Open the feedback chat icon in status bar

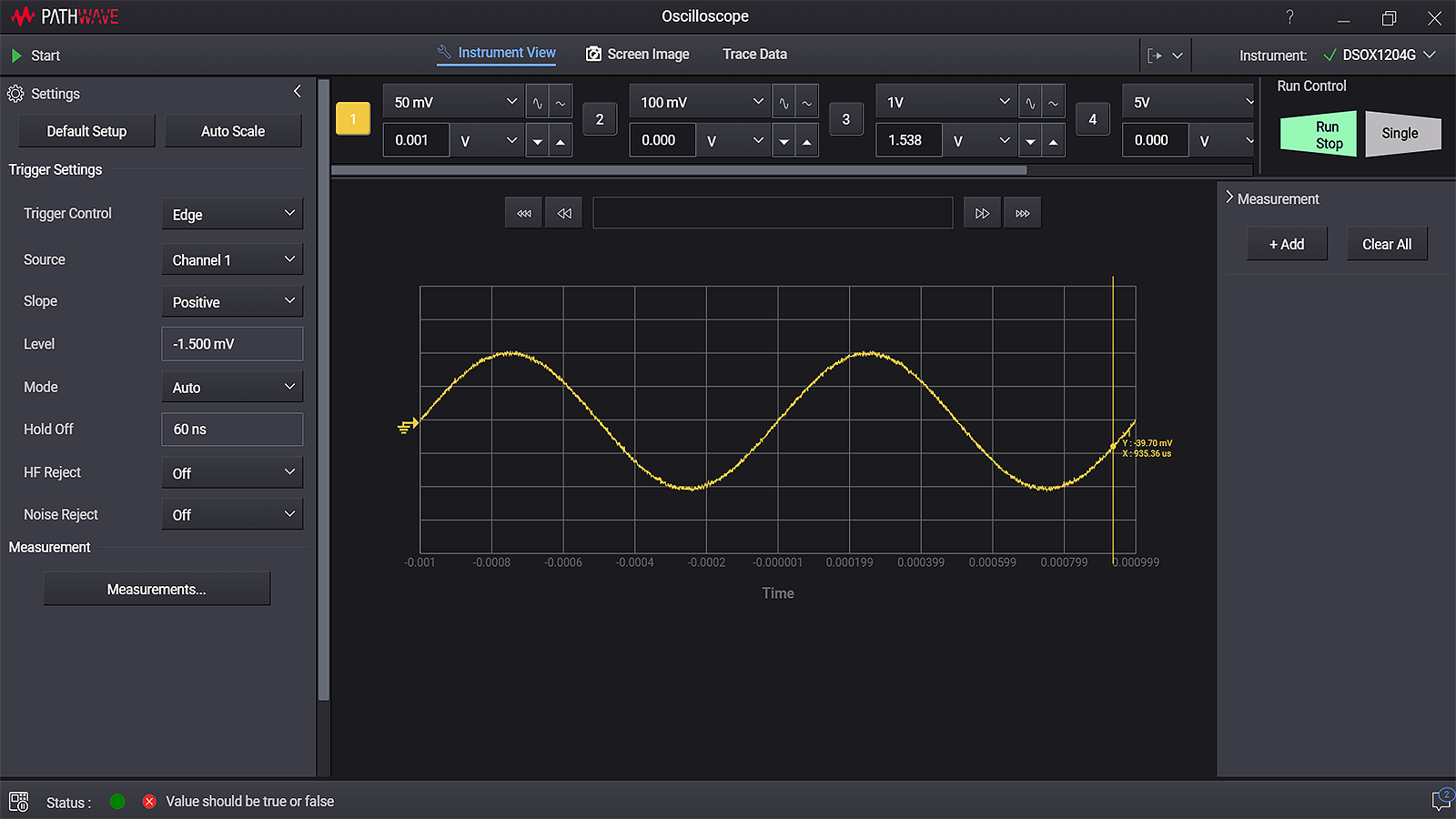pyautogui.click(x=1441, y=800)
